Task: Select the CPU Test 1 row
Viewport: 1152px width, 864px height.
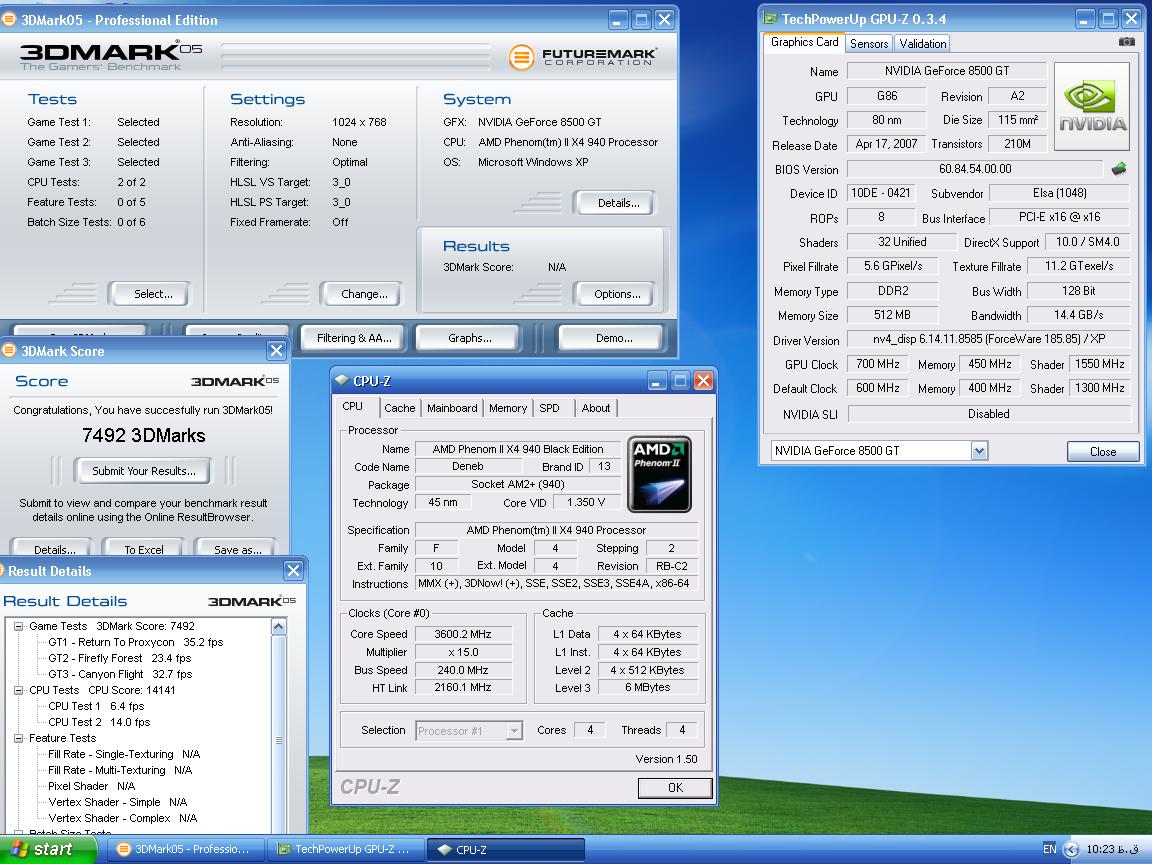Action: pyautogui.click(x=96, y=706)
